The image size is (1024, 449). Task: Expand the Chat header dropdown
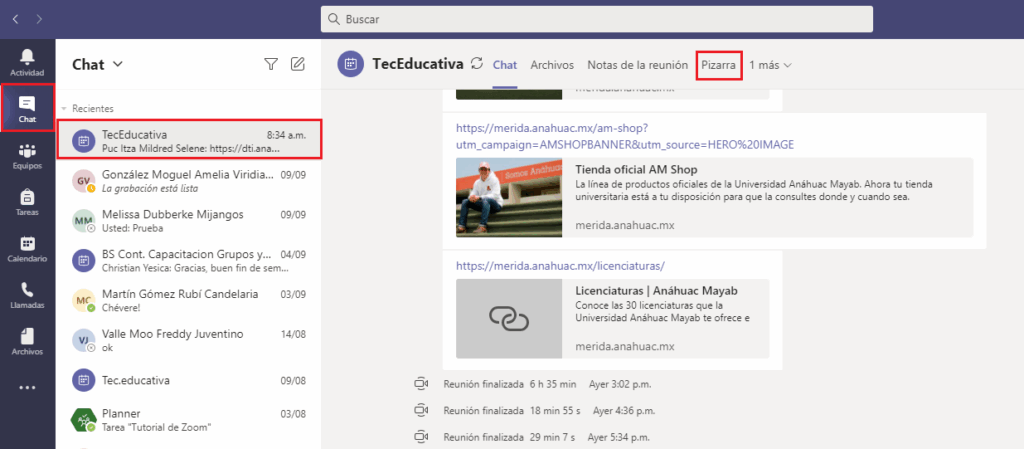(118, 64)
